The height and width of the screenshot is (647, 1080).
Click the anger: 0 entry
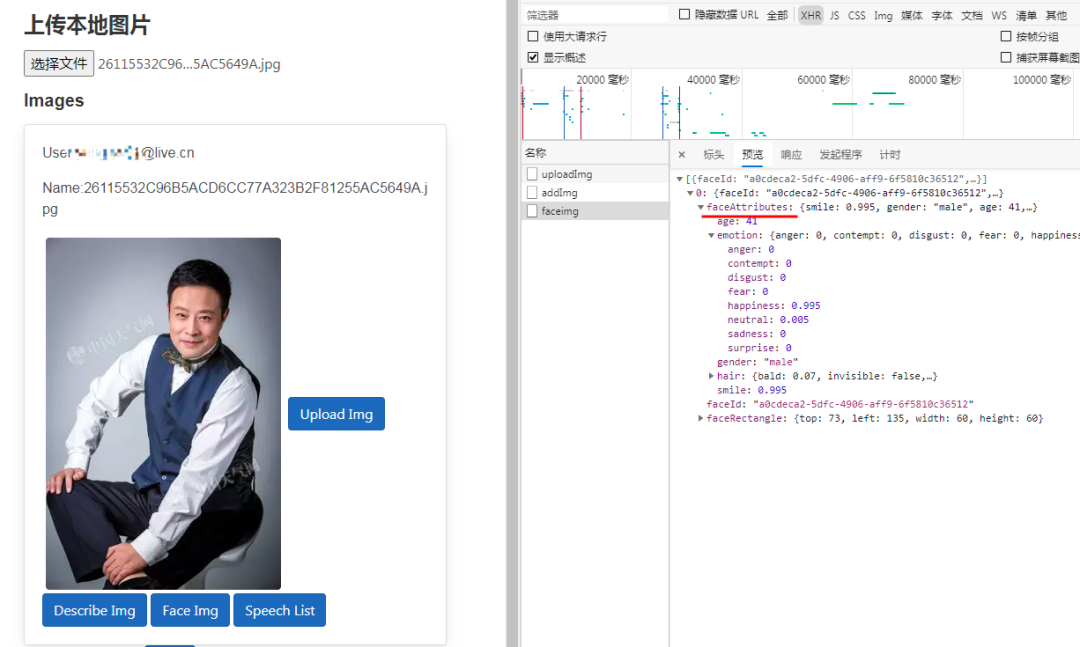coord(751,249)
